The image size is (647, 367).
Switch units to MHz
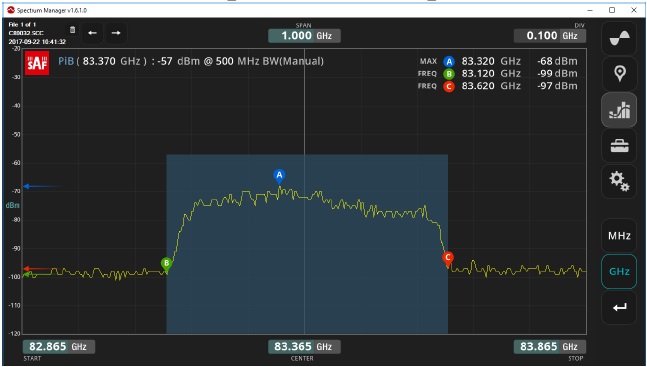pyautogui.click(x=619, y=236)
